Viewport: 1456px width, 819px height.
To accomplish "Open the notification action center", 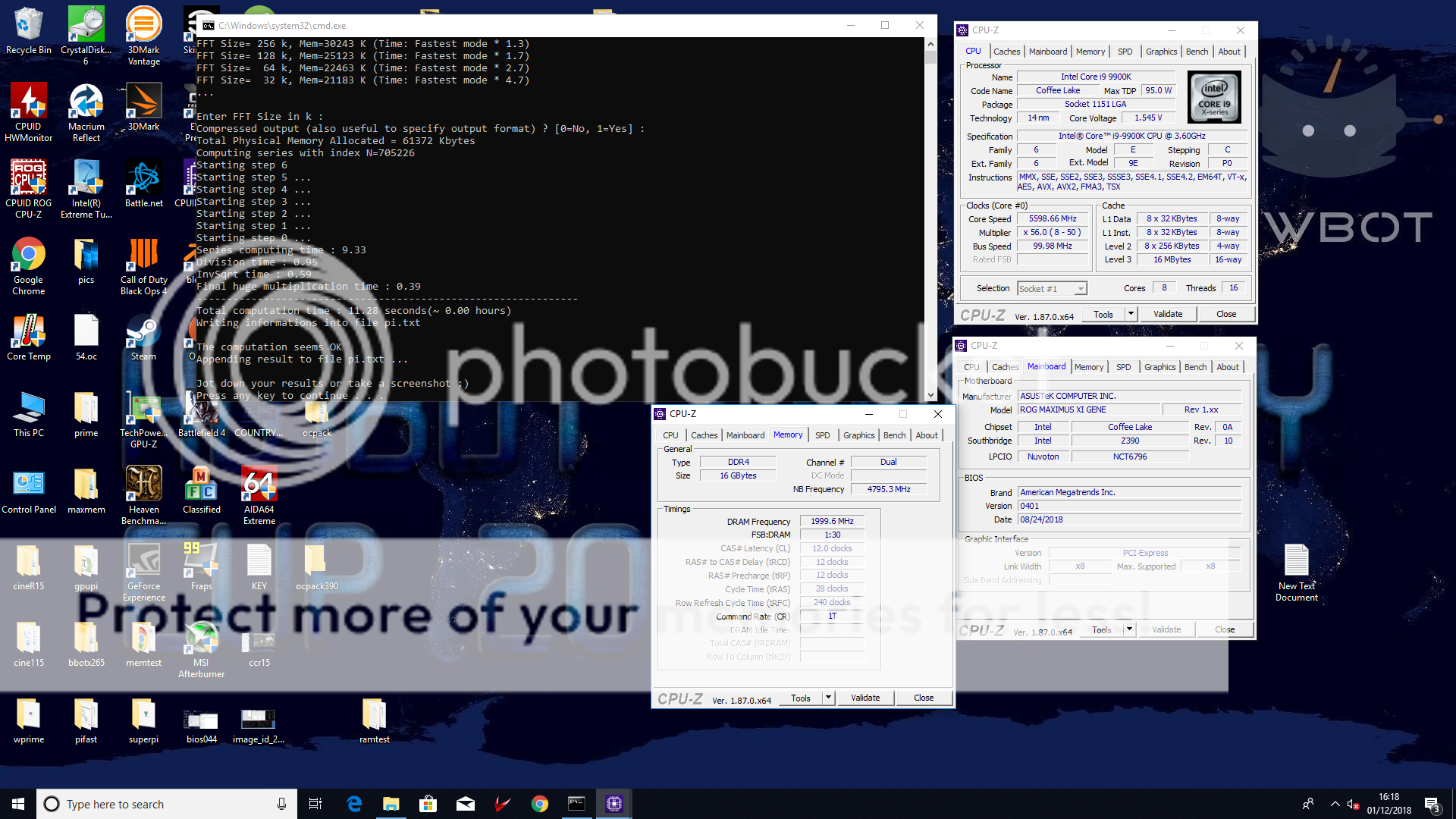I will click(1432, 804).
